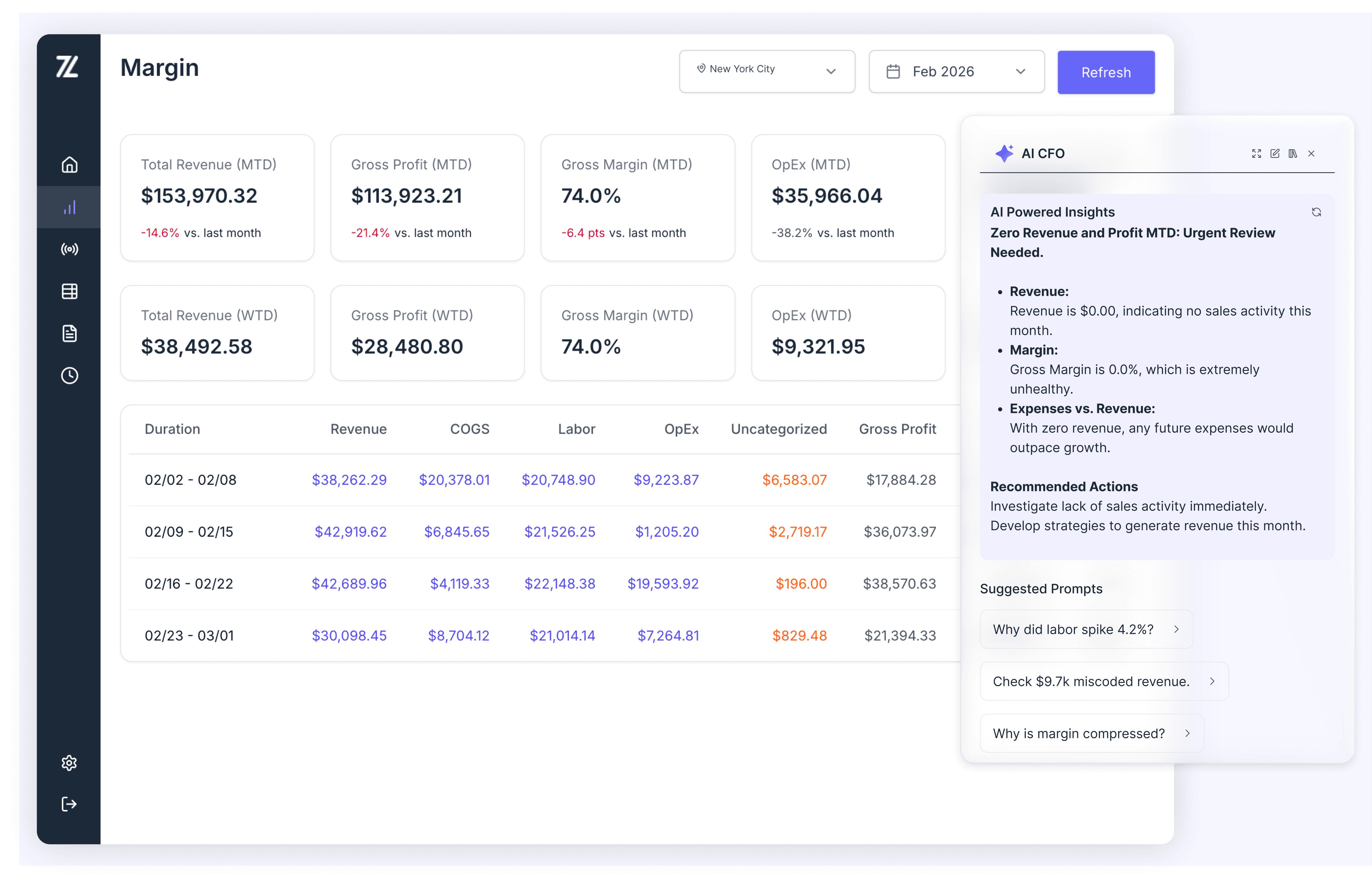Viewport: 1372px width, 884px height.
Task: Click the logout icon in sidebar
Action: [69, 804]
